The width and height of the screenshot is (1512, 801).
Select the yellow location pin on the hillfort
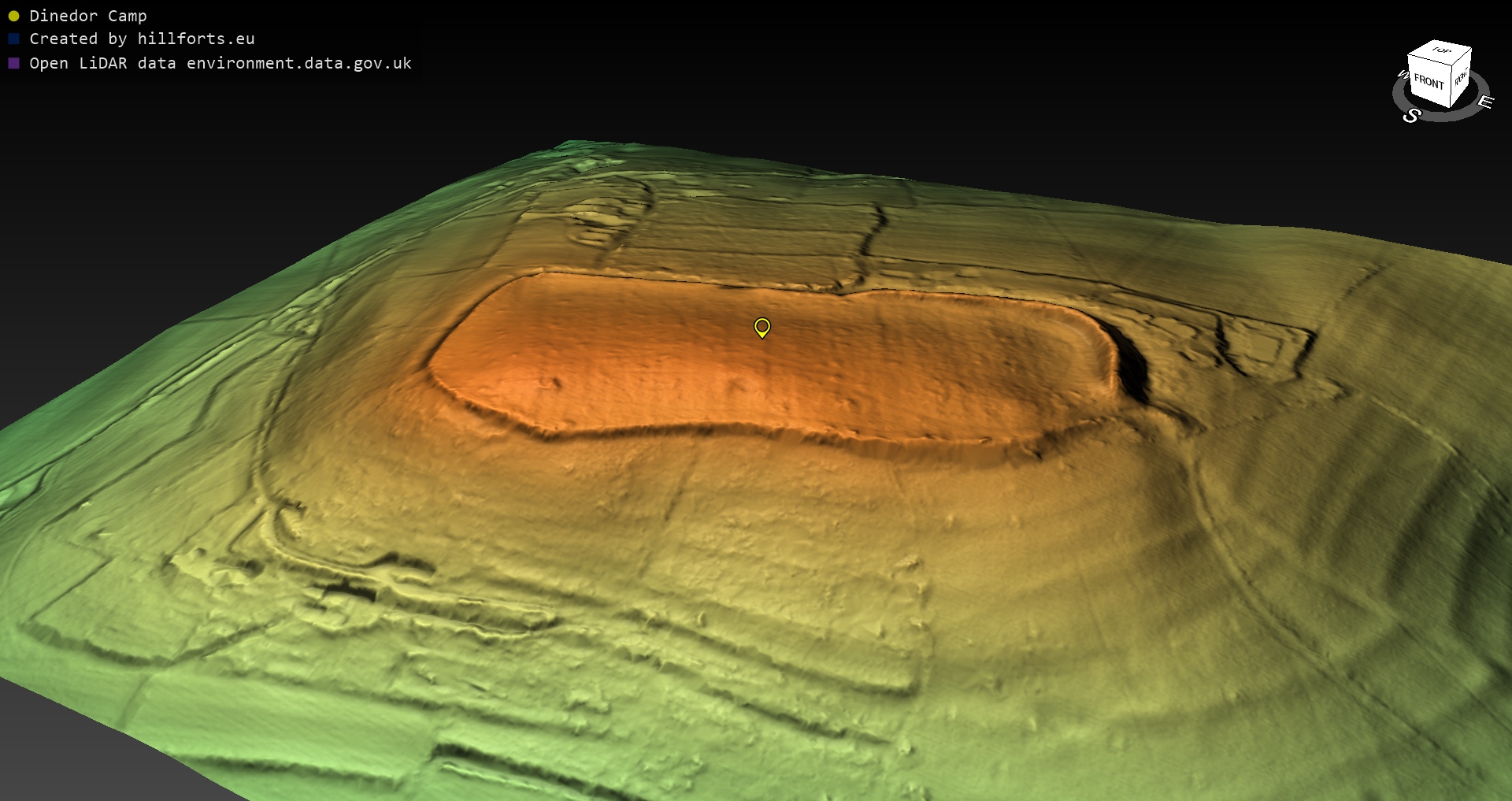[x=762, y=327]
